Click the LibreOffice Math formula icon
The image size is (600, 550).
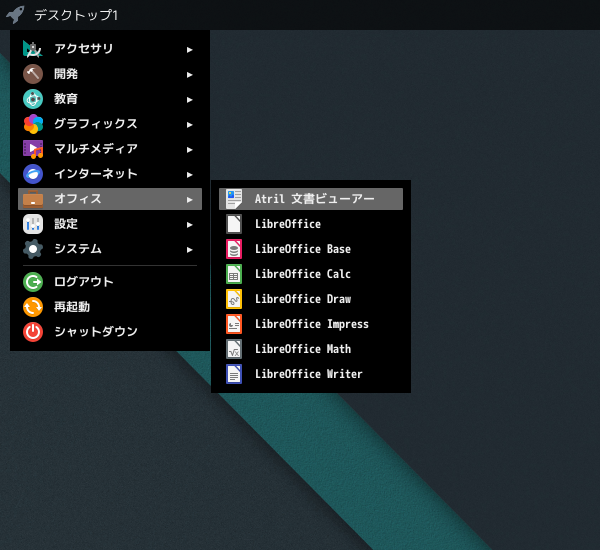point(234,349)
